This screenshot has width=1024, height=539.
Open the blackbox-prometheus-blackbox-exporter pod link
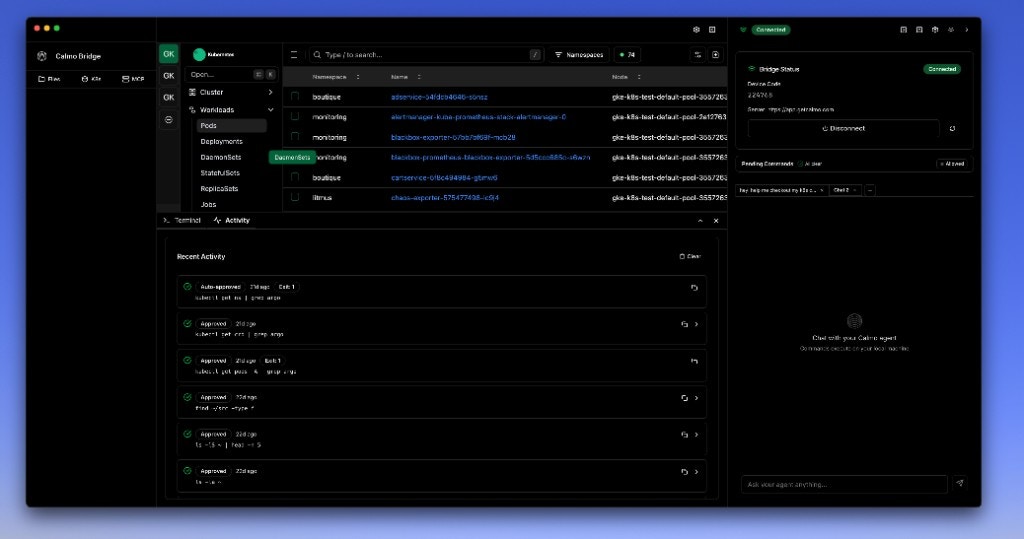pos(490,157)
